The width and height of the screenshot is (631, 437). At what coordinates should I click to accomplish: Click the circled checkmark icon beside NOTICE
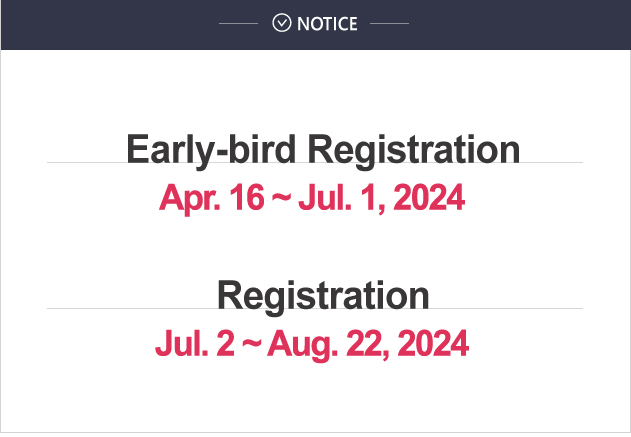(281, 23)
